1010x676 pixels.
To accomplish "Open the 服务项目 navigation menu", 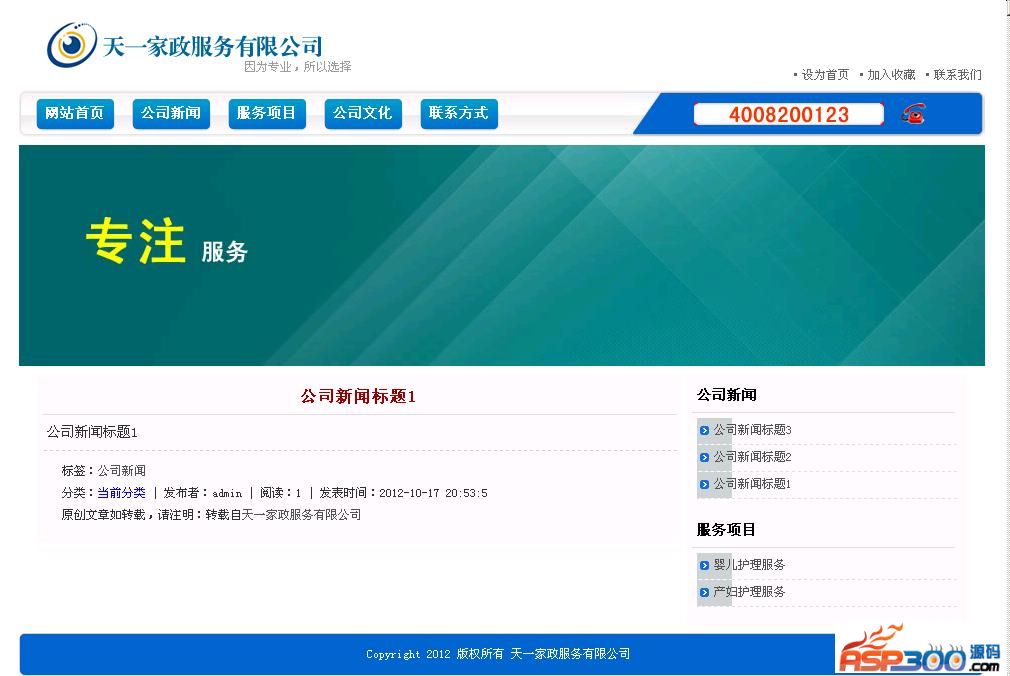I will pos(267,113).
